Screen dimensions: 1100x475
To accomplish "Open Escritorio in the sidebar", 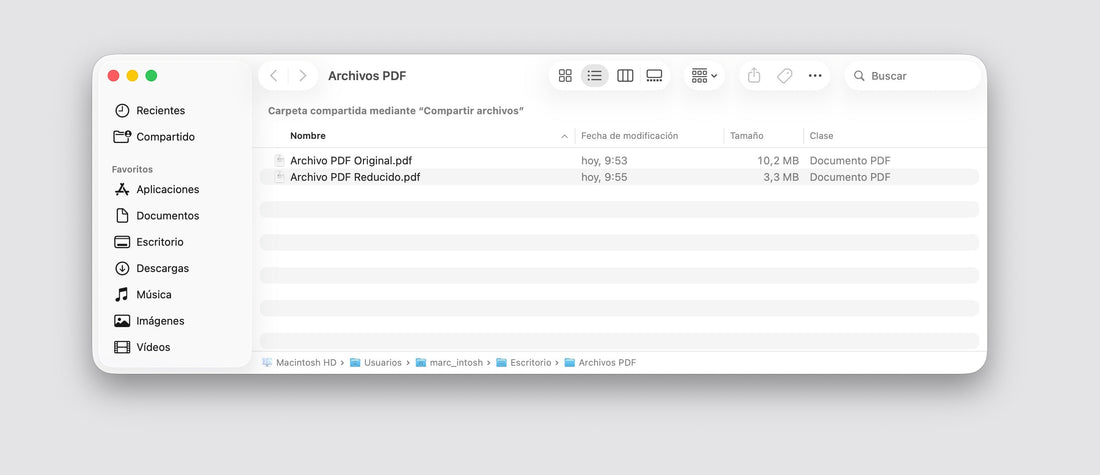I will (x=160, y=242).
